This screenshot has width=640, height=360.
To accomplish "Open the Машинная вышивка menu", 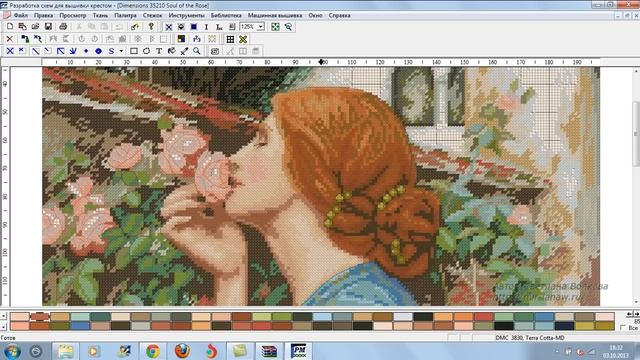I will tap(275, 16).
